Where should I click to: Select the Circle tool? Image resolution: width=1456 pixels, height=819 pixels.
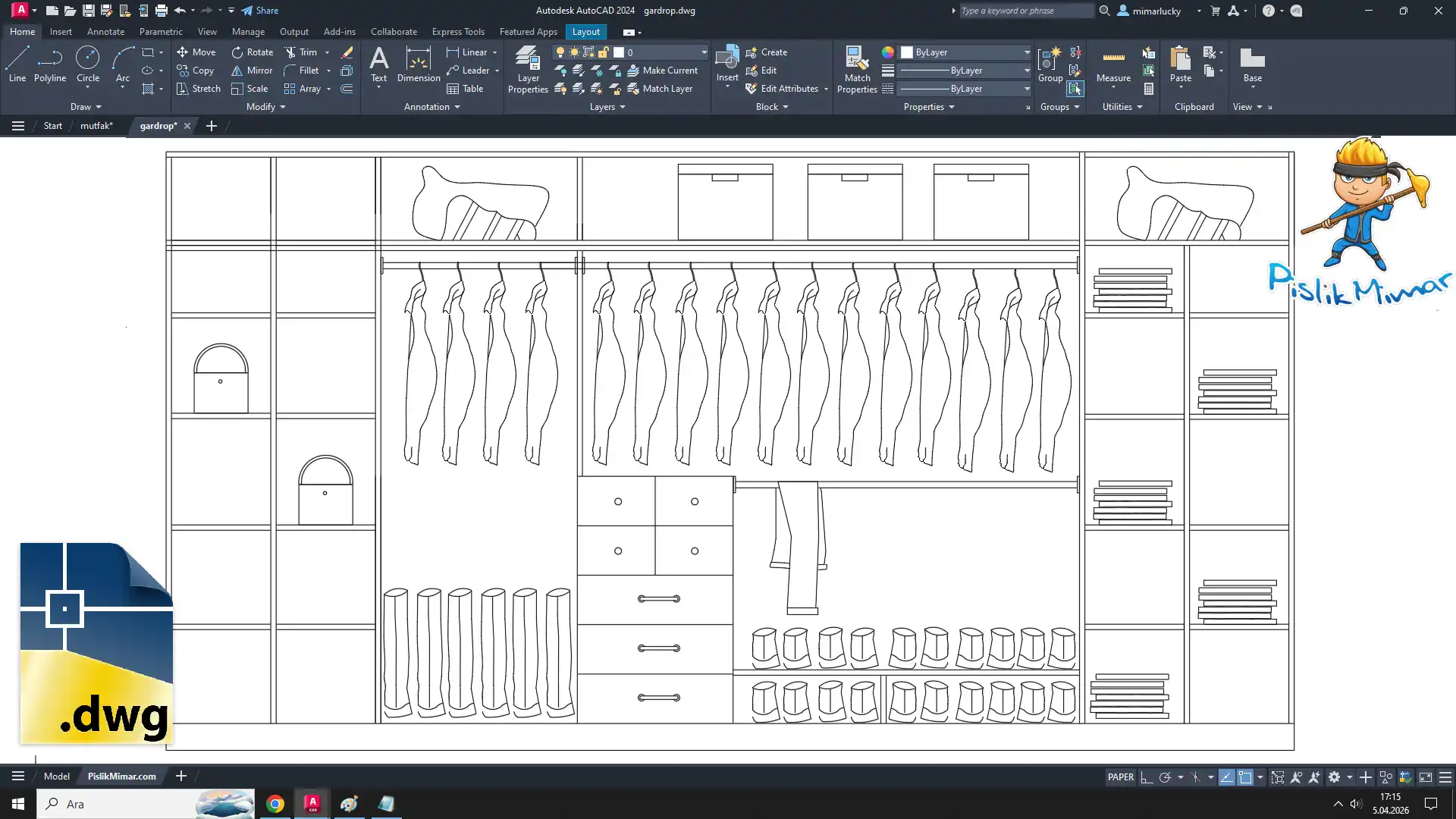click(x=88, y=62)
